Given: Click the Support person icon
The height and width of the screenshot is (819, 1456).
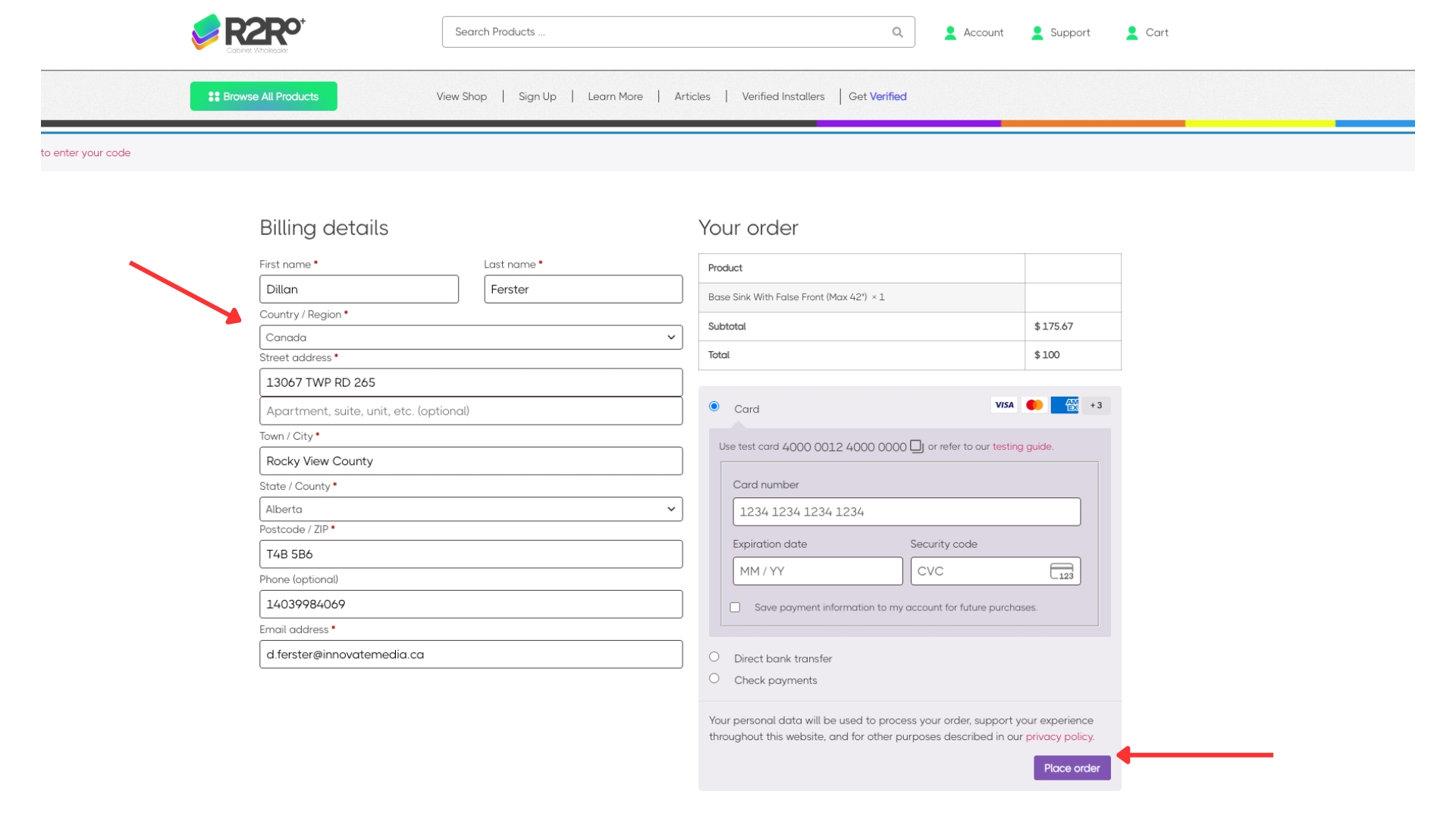Looking at the screenshot, I should coord(1037,33).
